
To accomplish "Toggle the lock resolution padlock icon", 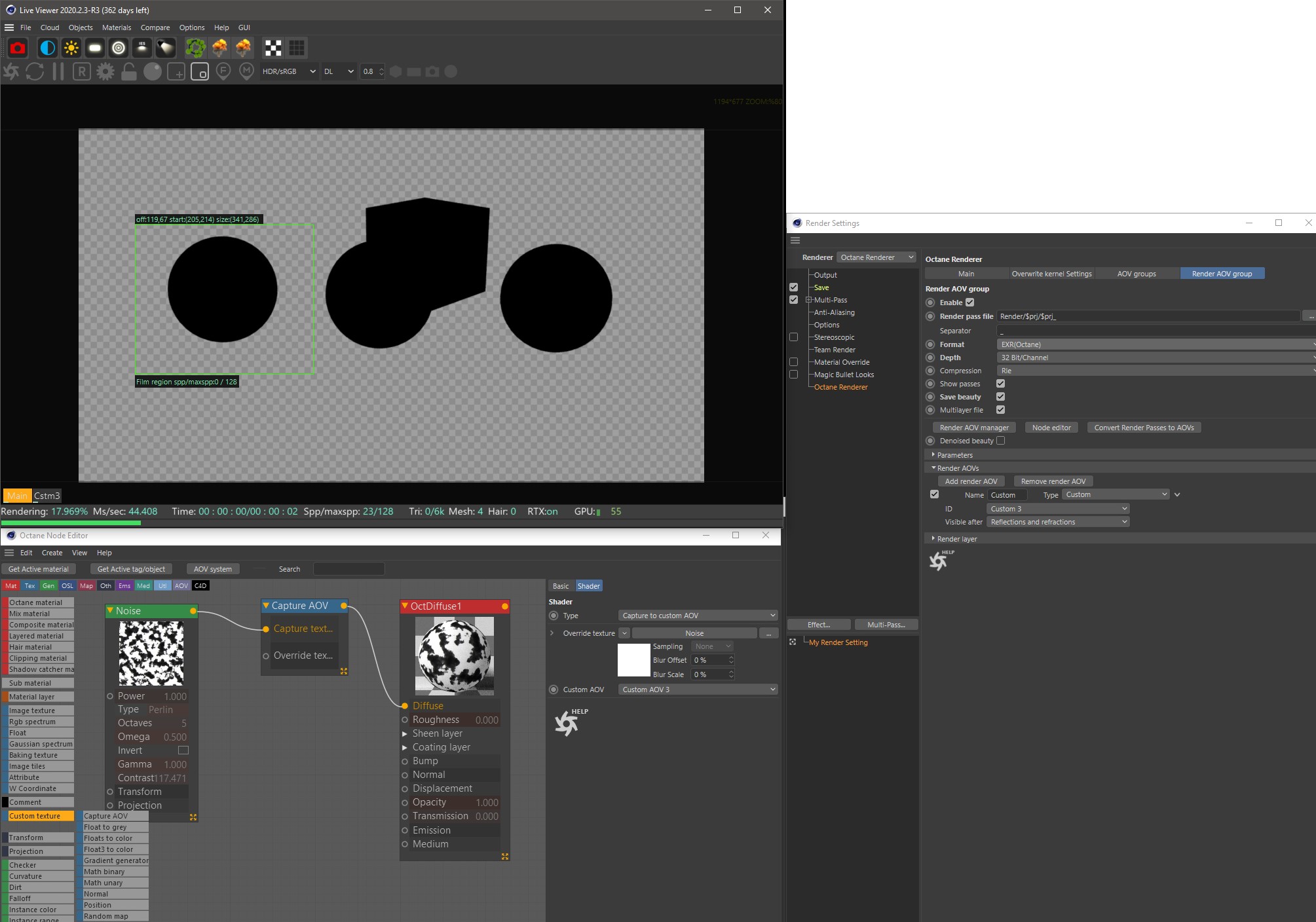I will [129, 71].
